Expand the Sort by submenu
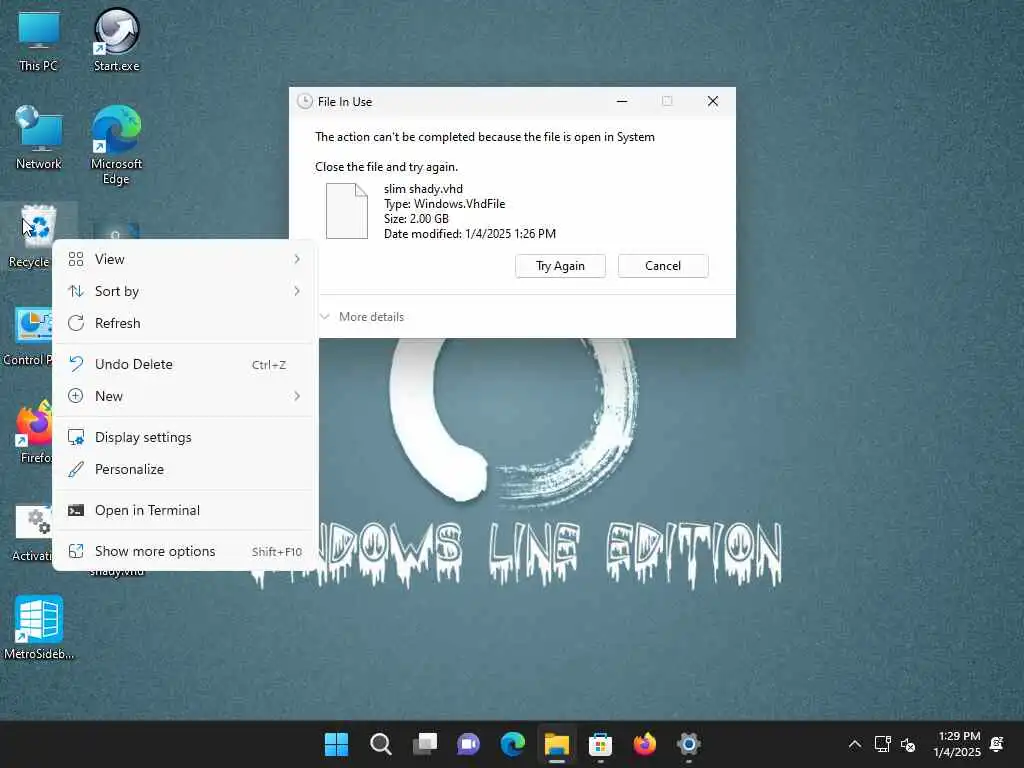Viewport: 1024px width, 768px height. click(185, 291)
